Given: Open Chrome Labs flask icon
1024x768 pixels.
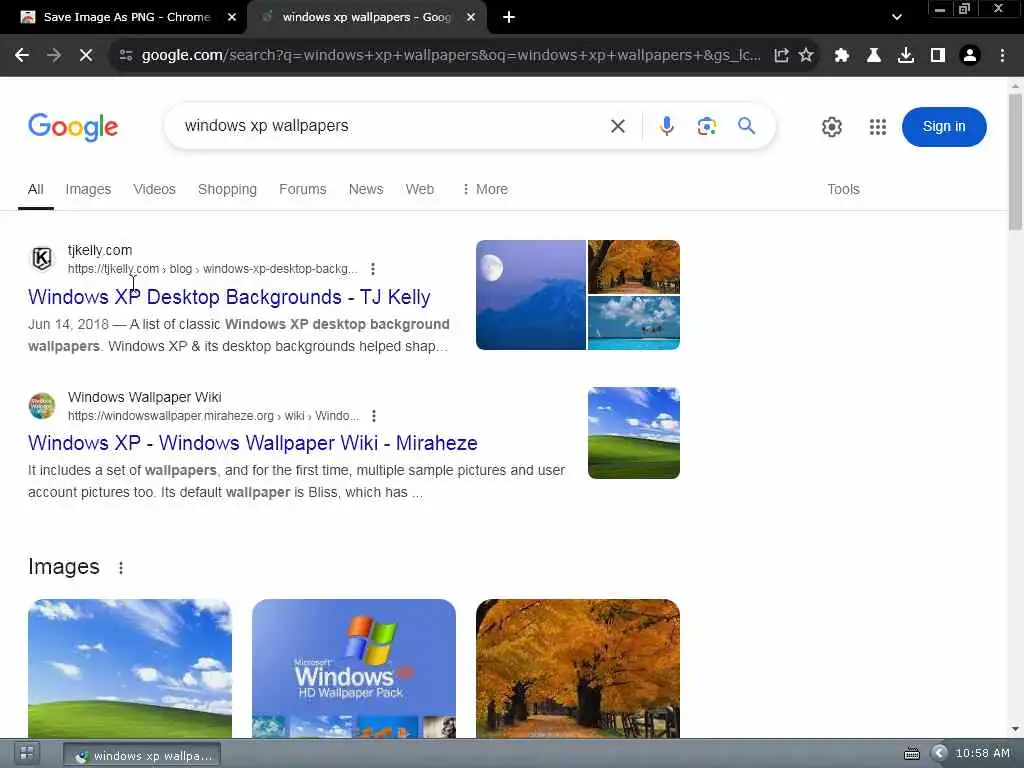Looking at the screenshot, I should (x=874, y=56).
